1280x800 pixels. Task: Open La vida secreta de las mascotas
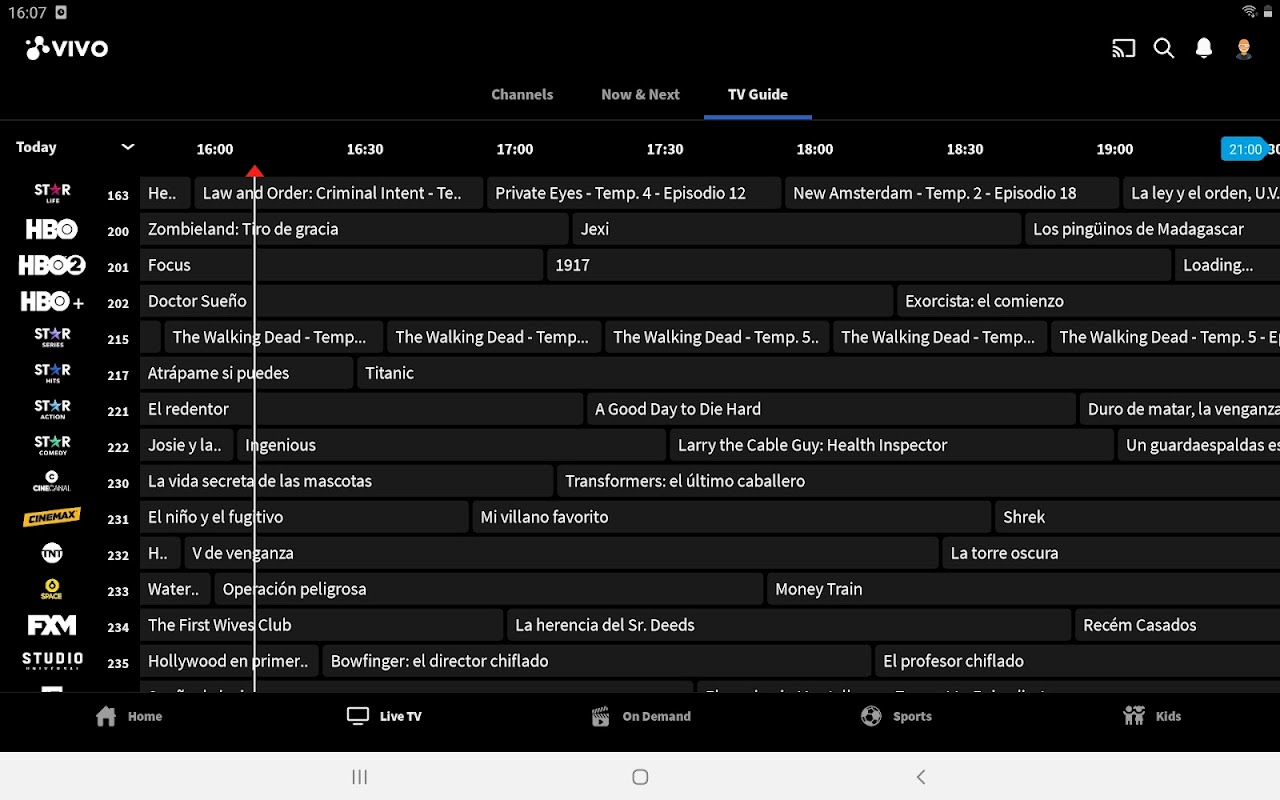tap(346, 481)
